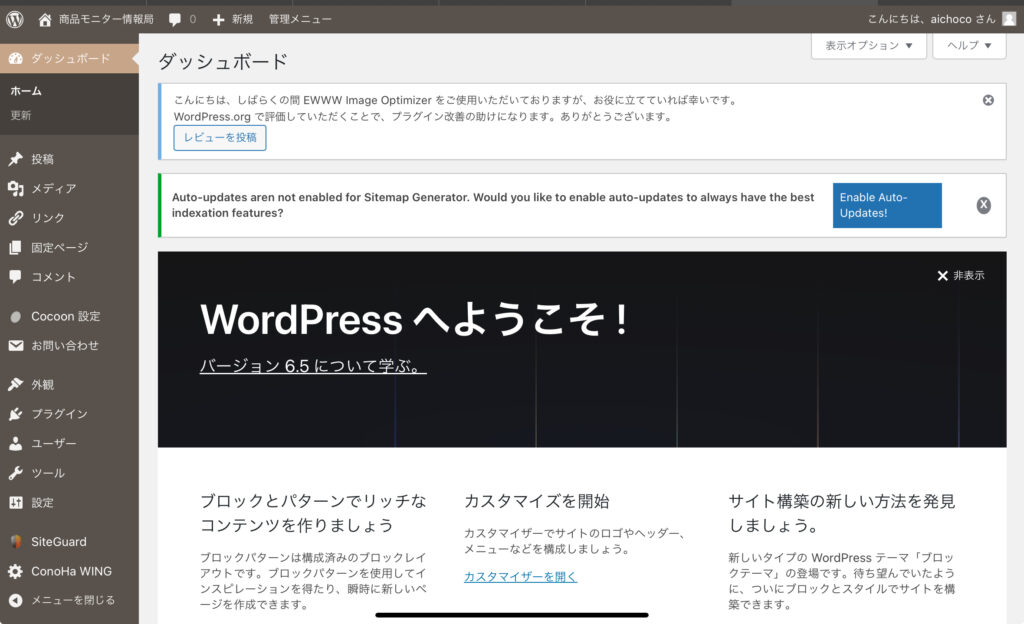The image size is (1024, 624).
Task: Click the comment count 0 in admin bar
Action: 193,20
